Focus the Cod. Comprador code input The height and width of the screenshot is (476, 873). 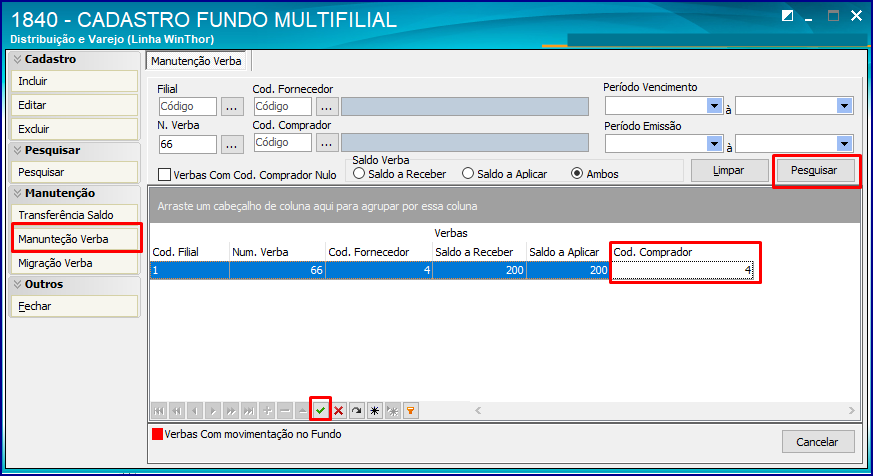pos(283,143)
